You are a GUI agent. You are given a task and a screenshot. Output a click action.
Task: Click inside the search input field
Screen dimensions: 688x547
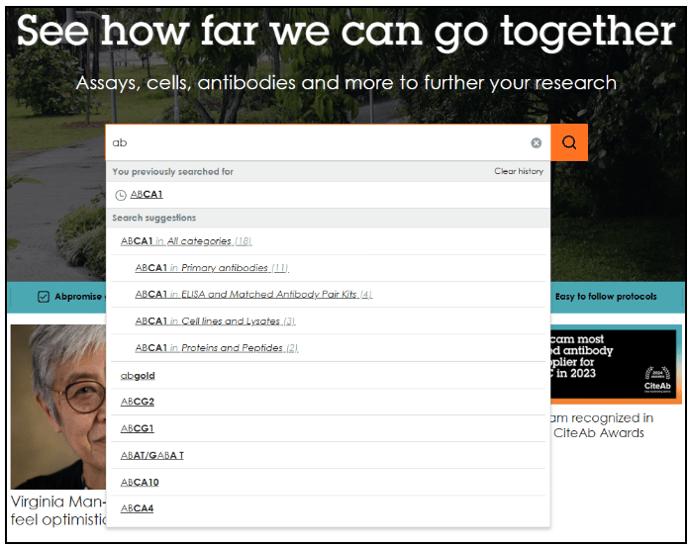pyautogui.click(x=318, y=143)
